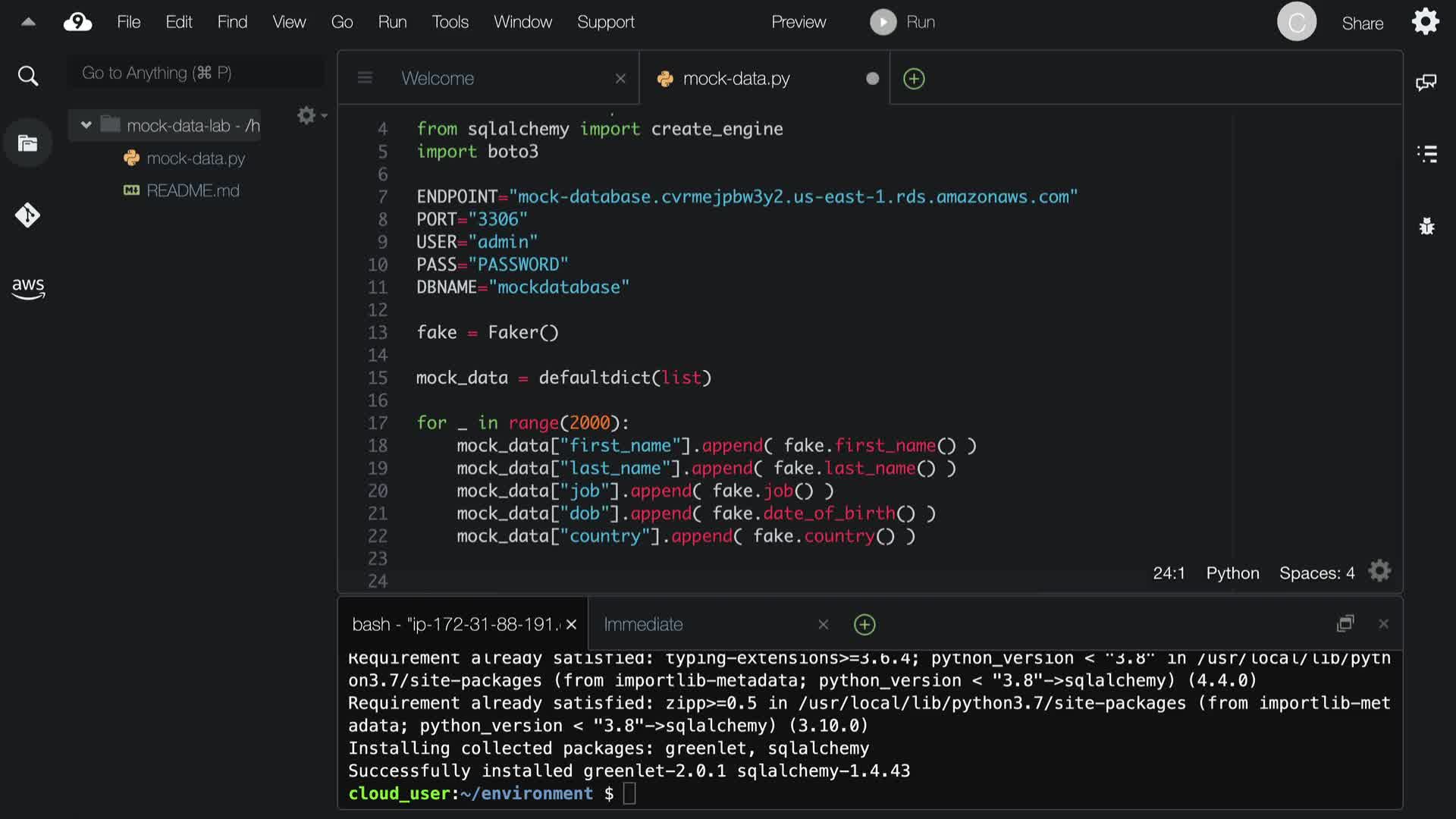The image size is (1456, 819).
Task: Open the AWS Toolkit sidebar panel
Action: pos(28,287)
